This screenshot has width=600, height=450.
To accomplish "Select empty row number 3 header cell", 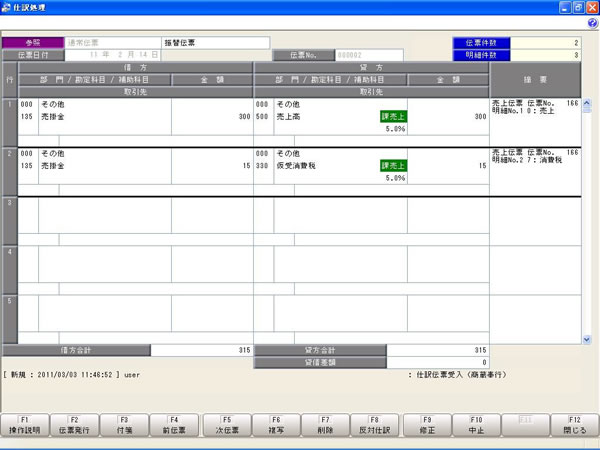I will click(x=10, y=221).
